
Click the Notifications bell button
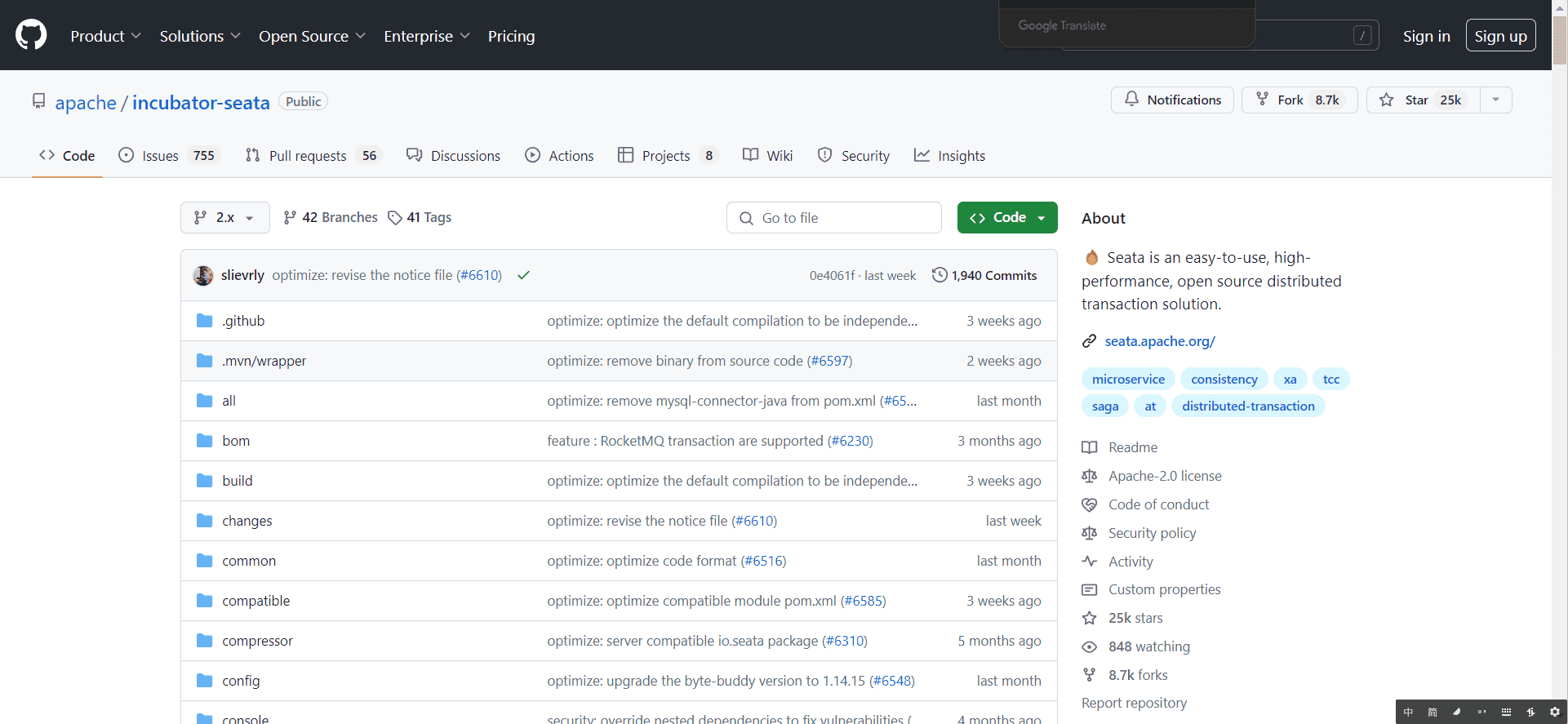tap(1172, 100)
